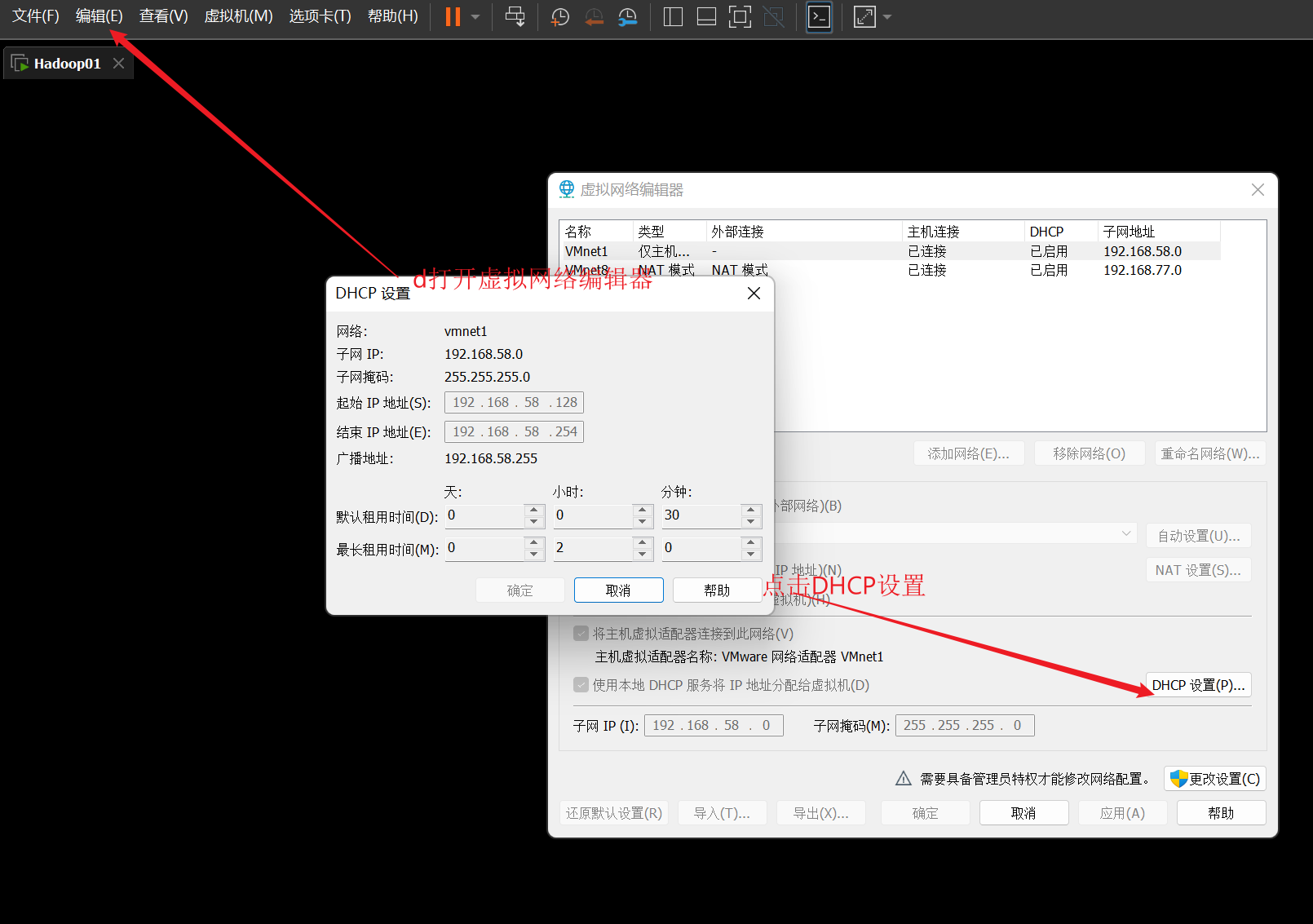Toggle the library sidebar view icon
This screenshot has height=924, width=1313.
tap(673, 17)
